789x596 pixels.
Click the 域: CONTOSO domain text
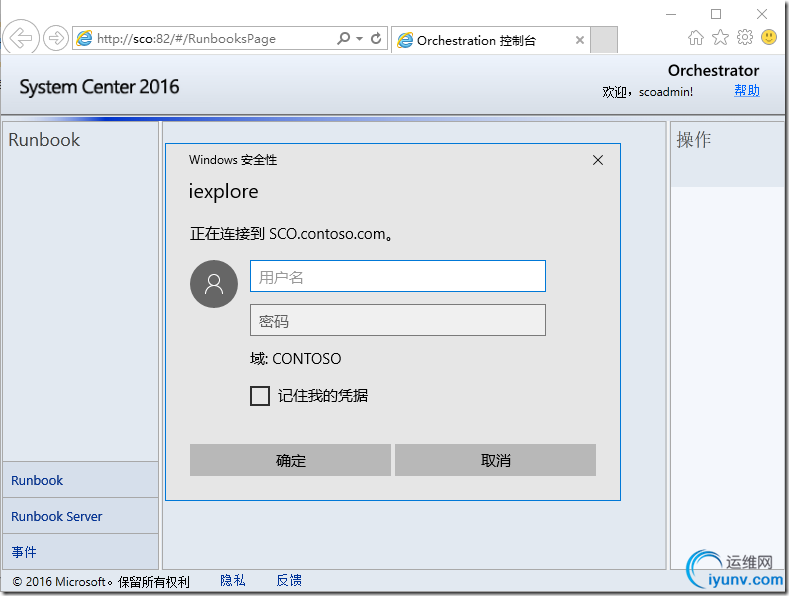pyautogui.click(x=295, y=358)
